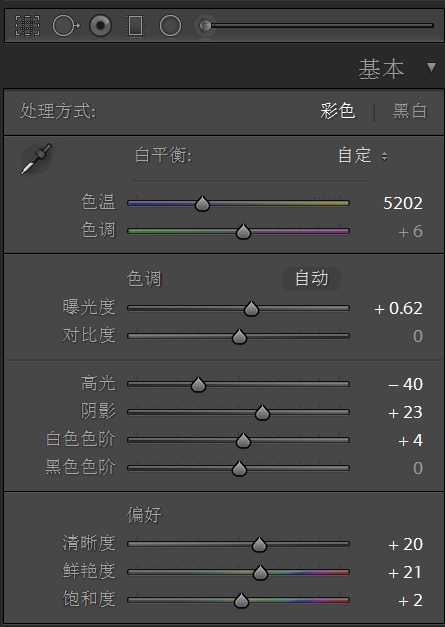Edit the tint value +6
Image resolution: width=445 pixels, height=627 pixels.
coord(411,232)
